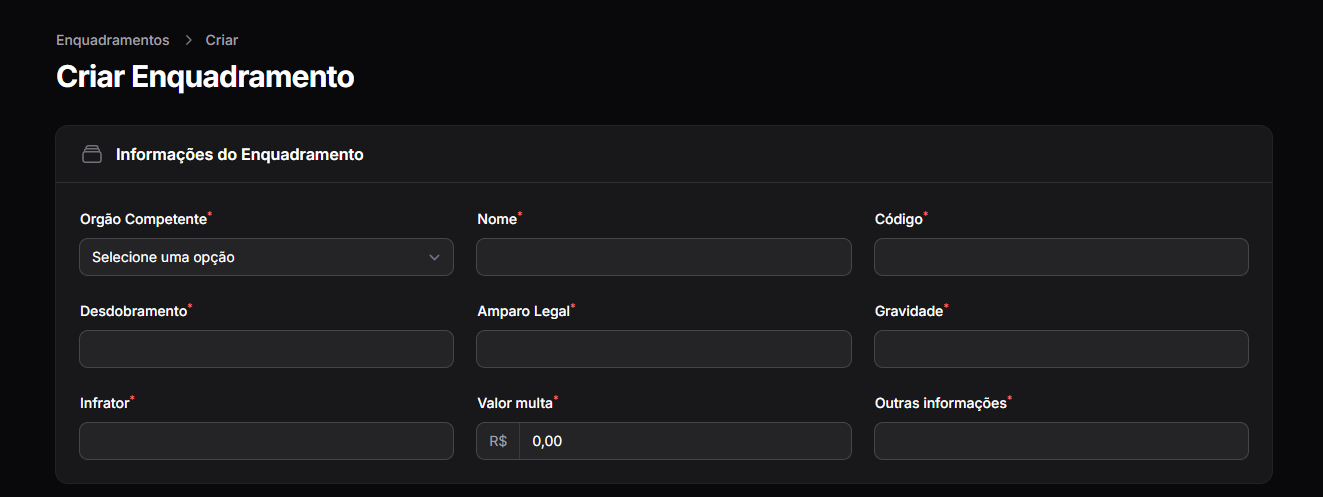Focus the Amparo Legal field
The image size is (1323, 497).
pyautogui.click(x=663, y=349)
